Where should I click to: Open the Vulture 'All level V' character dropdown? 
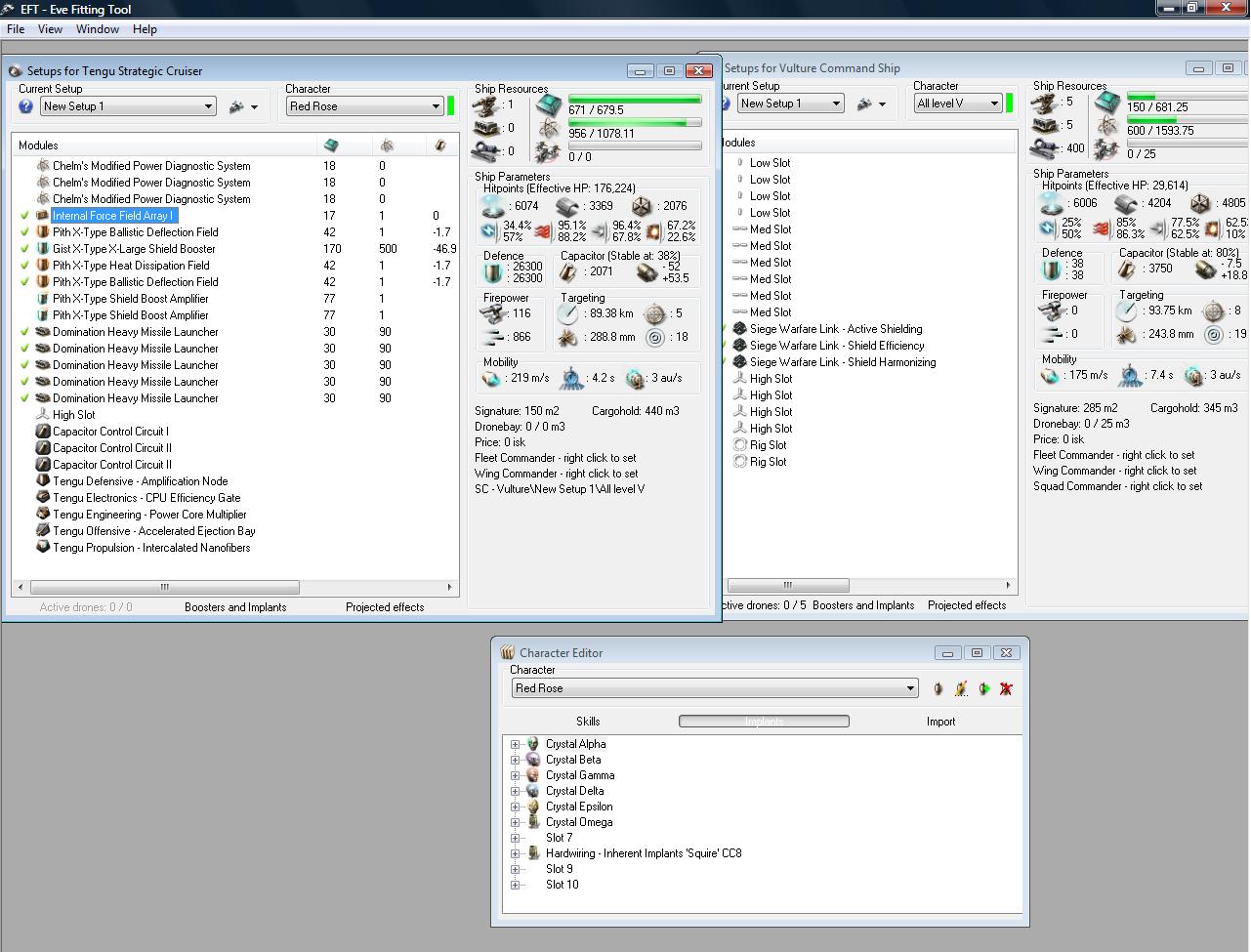pyautogui.click(x=958, y=103)
